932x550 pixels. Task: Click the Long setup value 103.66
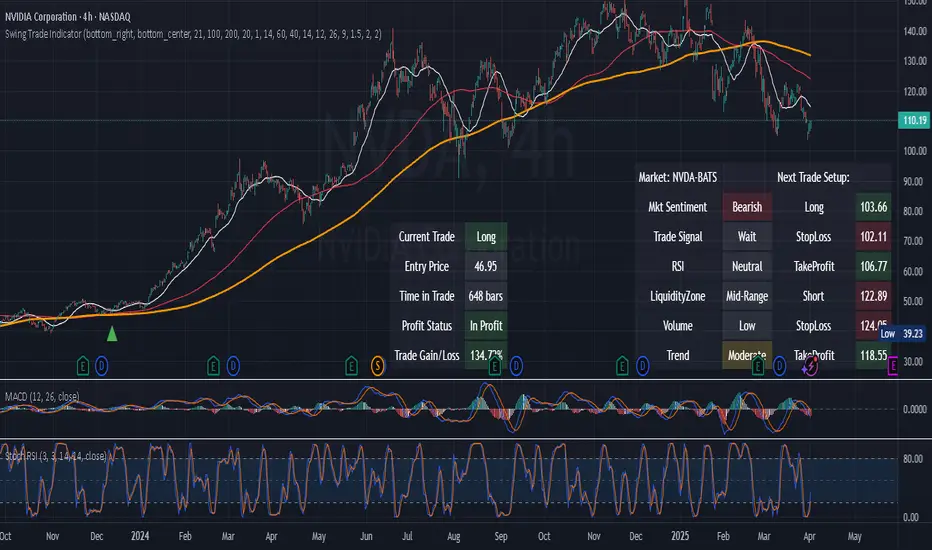click(x=873, y=207)
